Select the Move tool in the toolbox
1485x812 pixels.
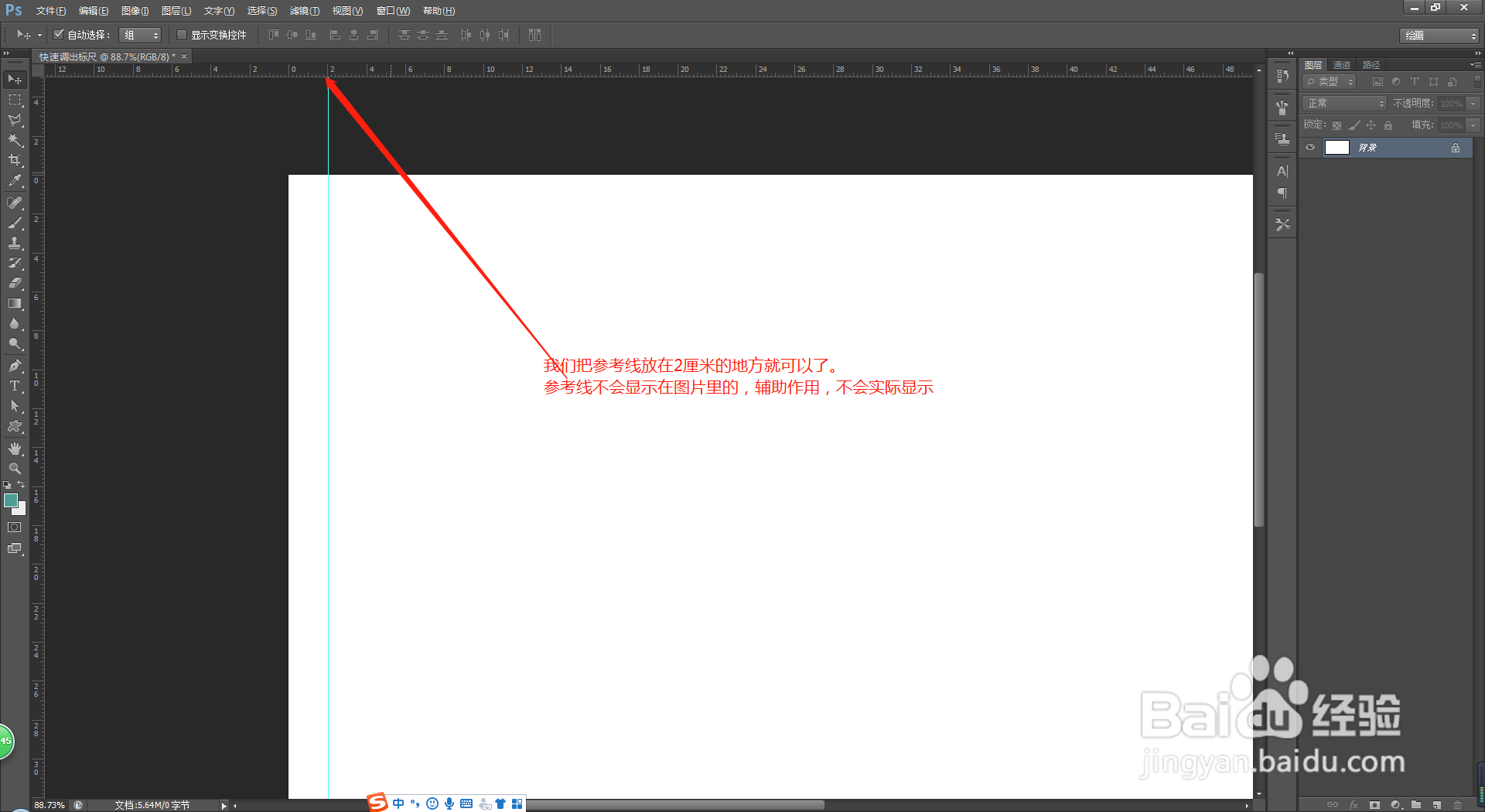point(15,80)
